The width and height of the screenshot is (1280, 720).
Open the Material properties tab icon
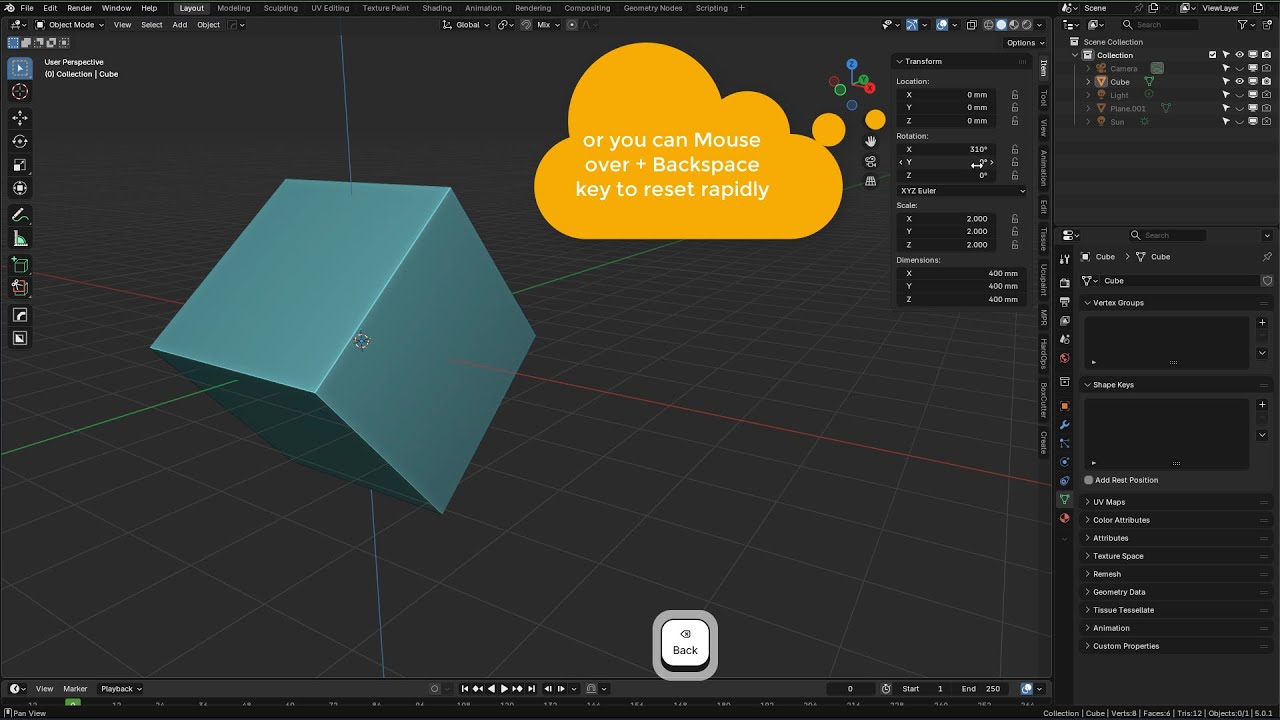1064,518
